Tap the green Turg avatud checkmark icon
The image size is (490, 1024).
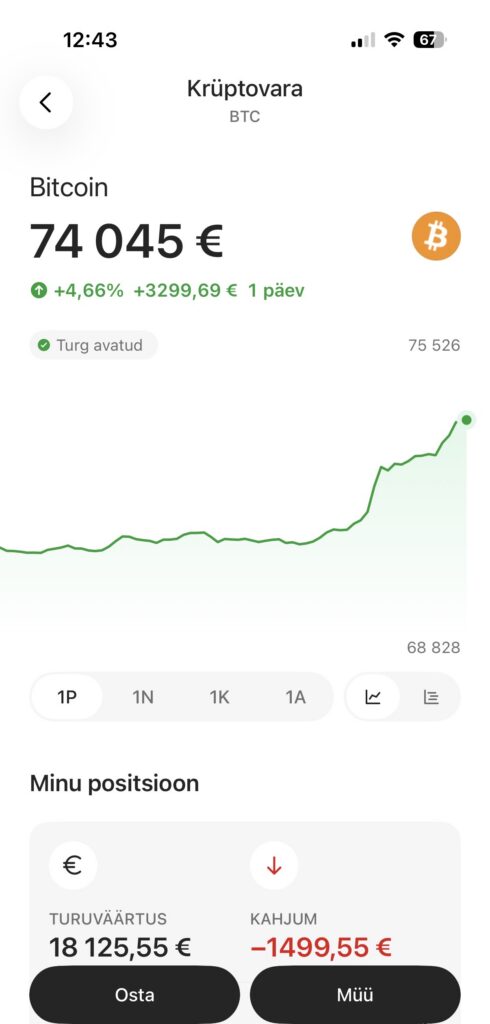pos(44,345)
